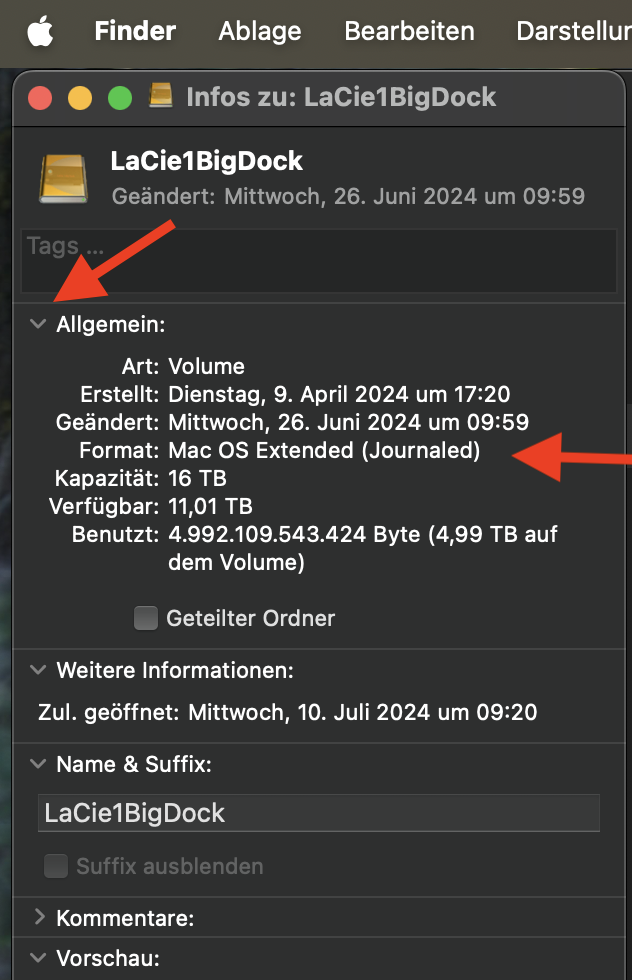Click the Tags input field
The image size is (632, 980).
coord(318,259)
